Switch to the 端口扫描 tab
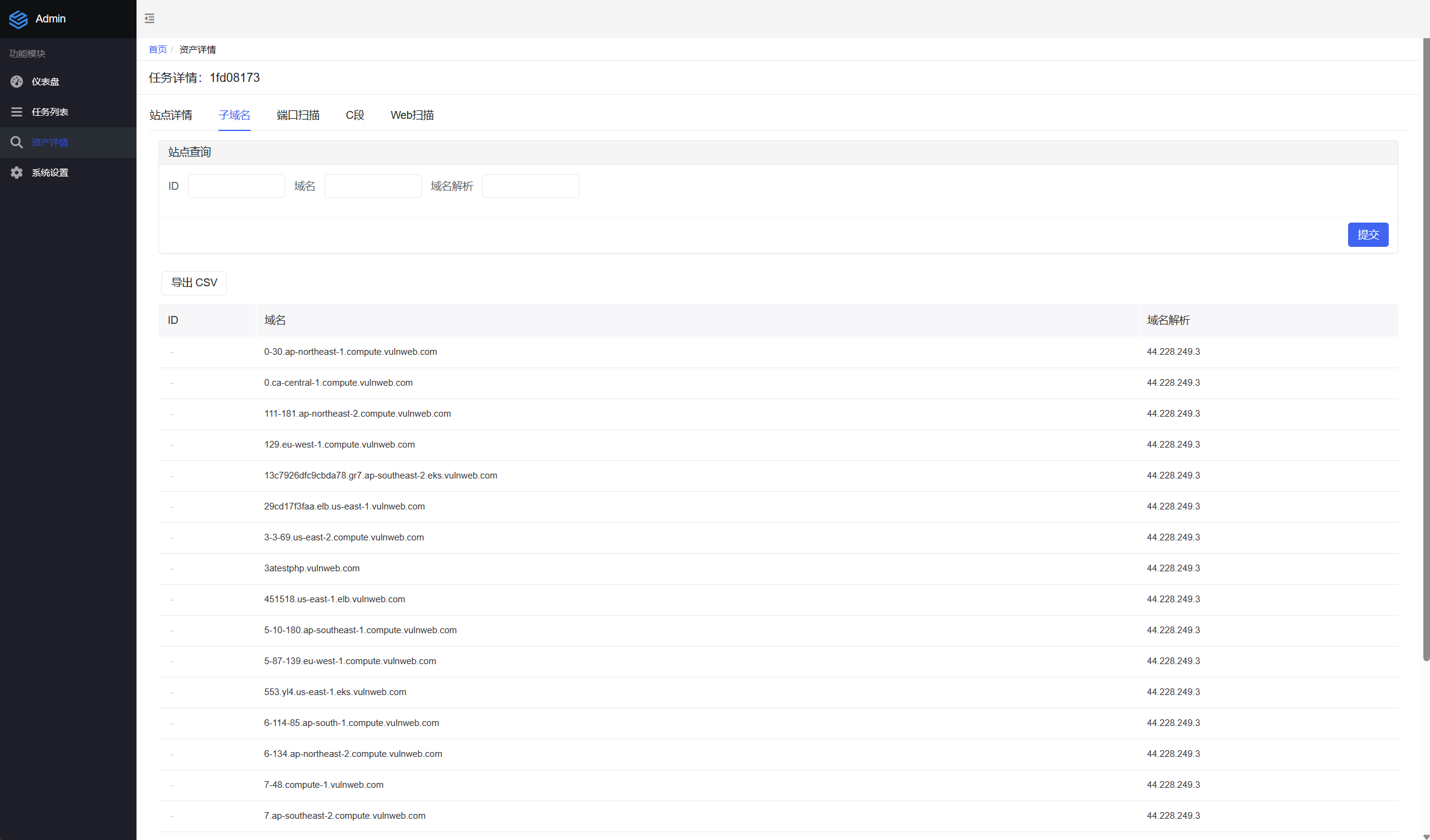Screen dimensions: 1430x840 click(298, 115)
